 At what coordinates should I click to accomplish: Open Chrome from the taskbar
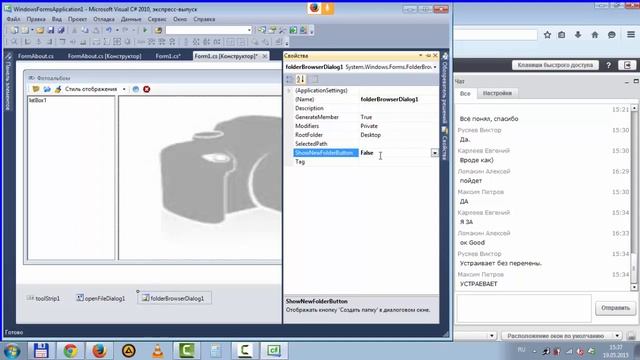point(70,351)
